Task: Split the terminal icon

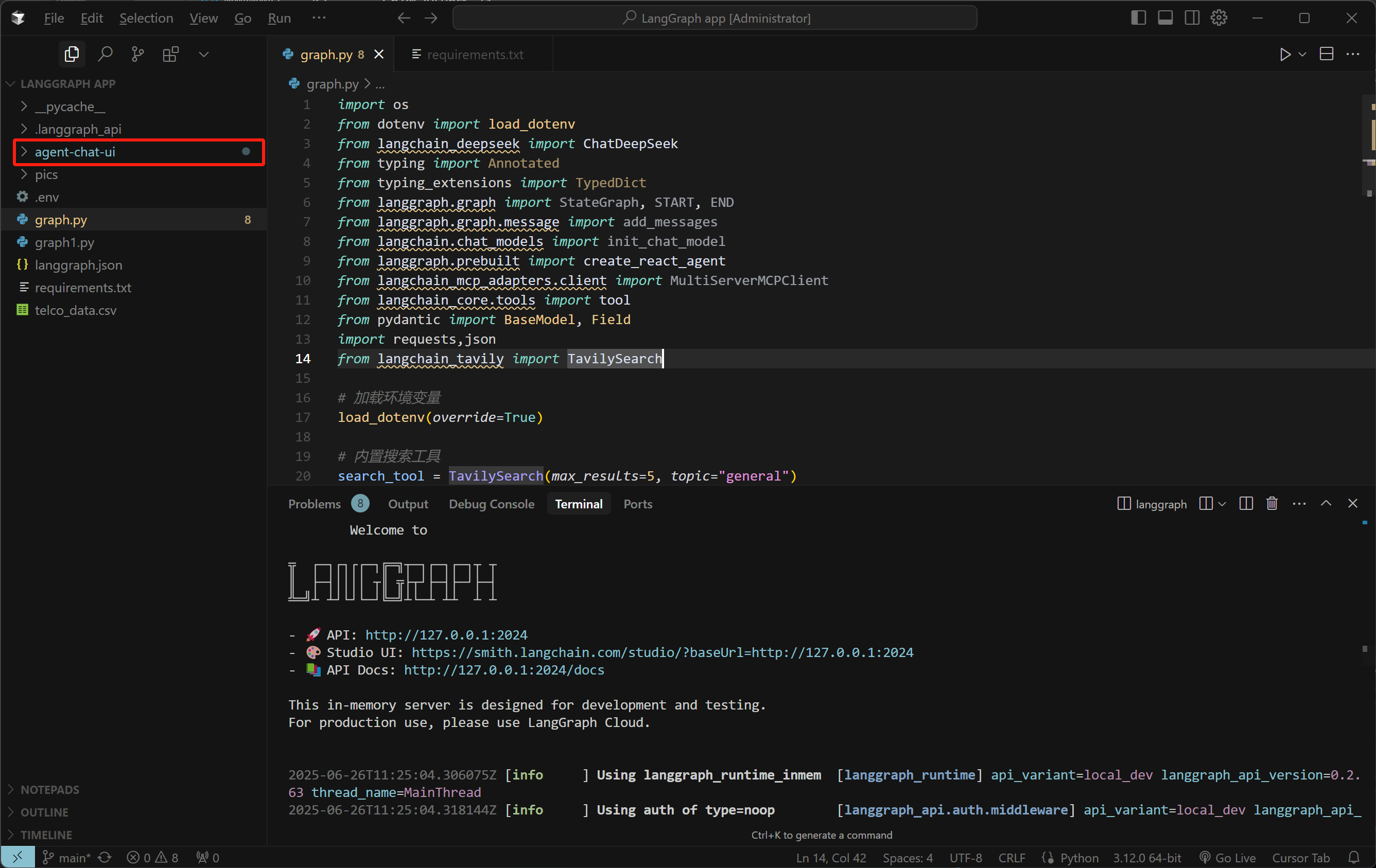Action: [1246, 504]
